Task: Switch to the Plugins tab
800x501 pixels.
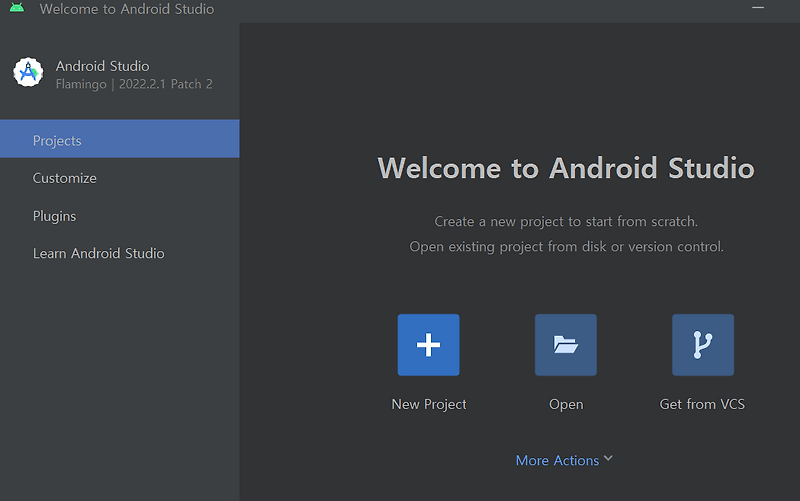Action: point(119,216)
